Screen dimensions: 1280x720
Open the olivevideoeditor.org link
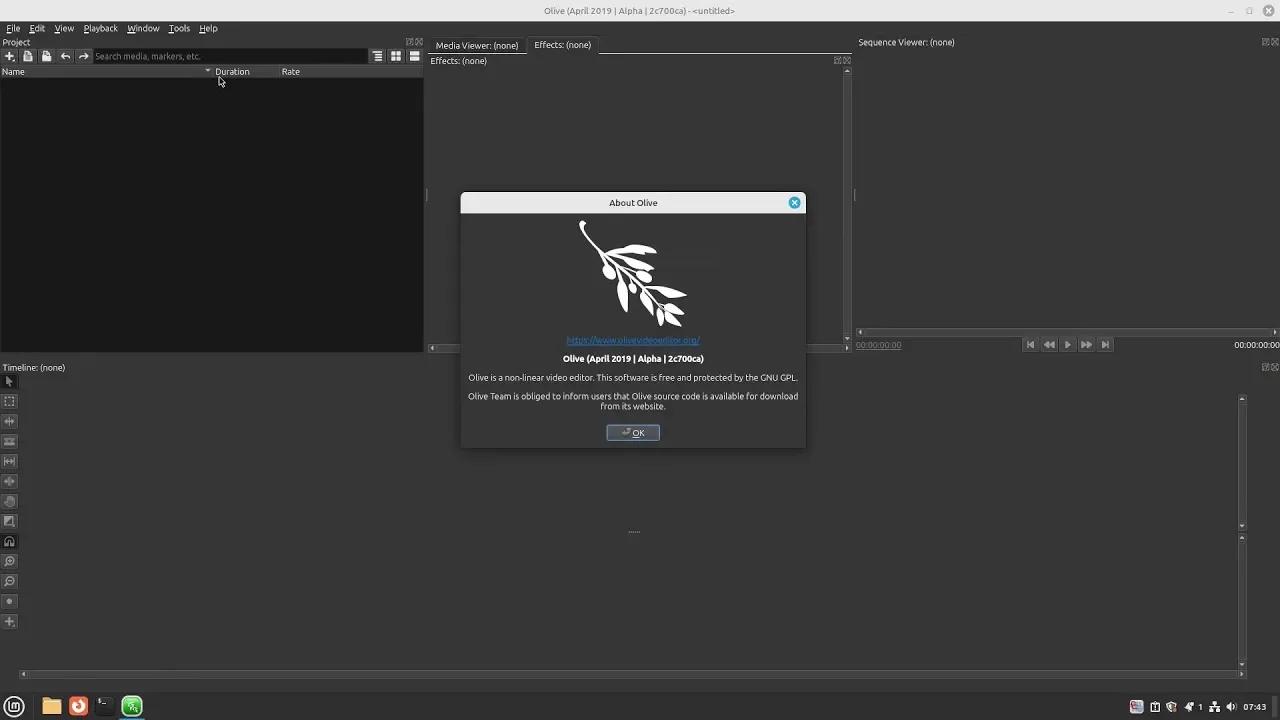pyautogui.click(x=632, y=340)
